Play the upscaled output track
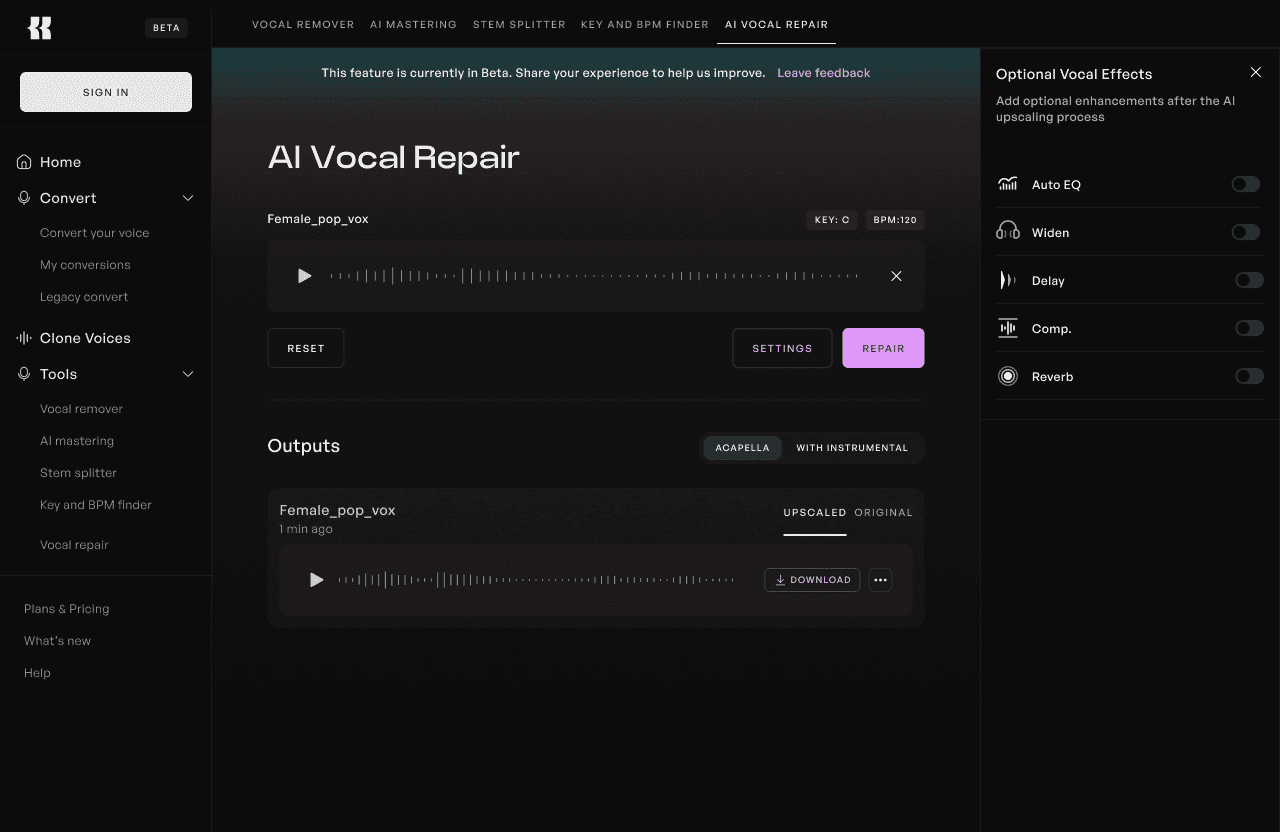1280x832 pixels. [x=317, y=580]
